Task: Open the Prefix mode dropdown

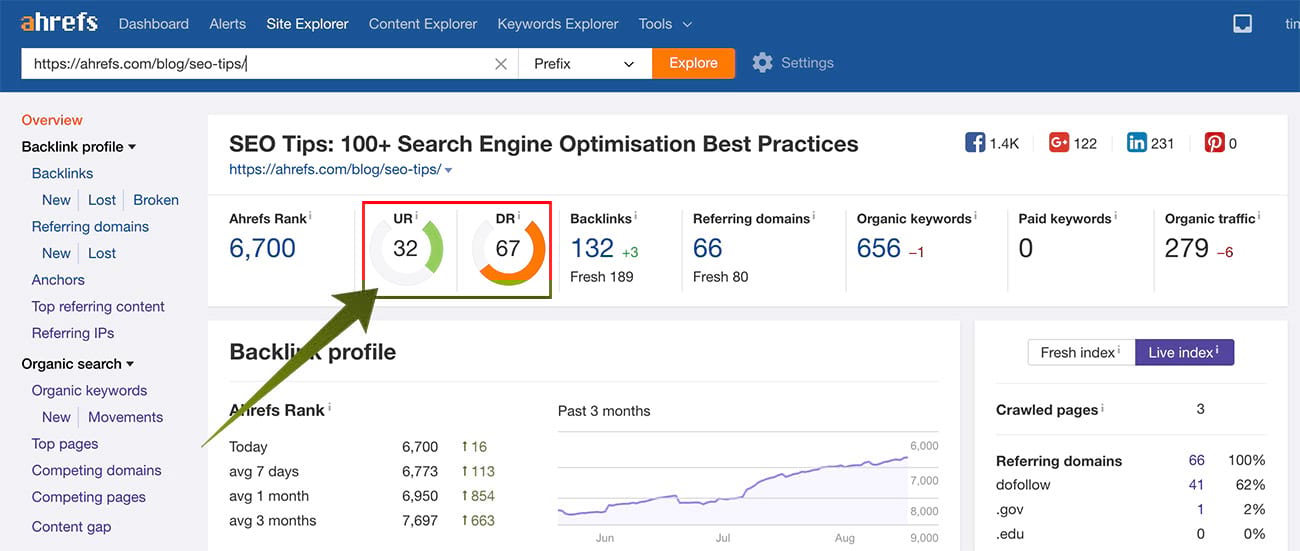Action: pyautogui.click(x=584, y=63)
